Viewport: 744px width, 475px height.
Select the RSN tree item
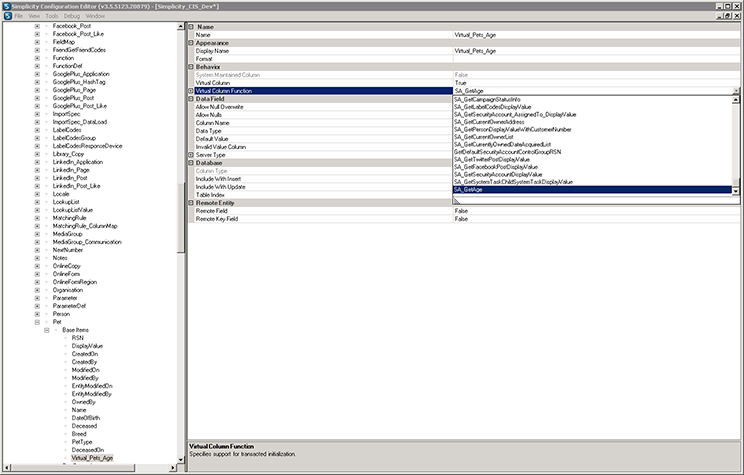(77, 338)
